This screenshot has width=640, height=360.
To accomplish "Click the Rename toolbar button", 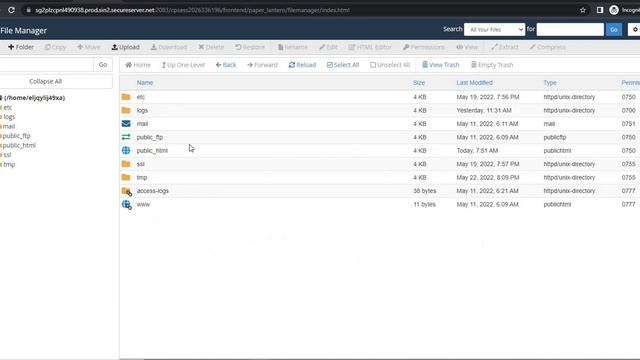I will (x=293, y=47).
